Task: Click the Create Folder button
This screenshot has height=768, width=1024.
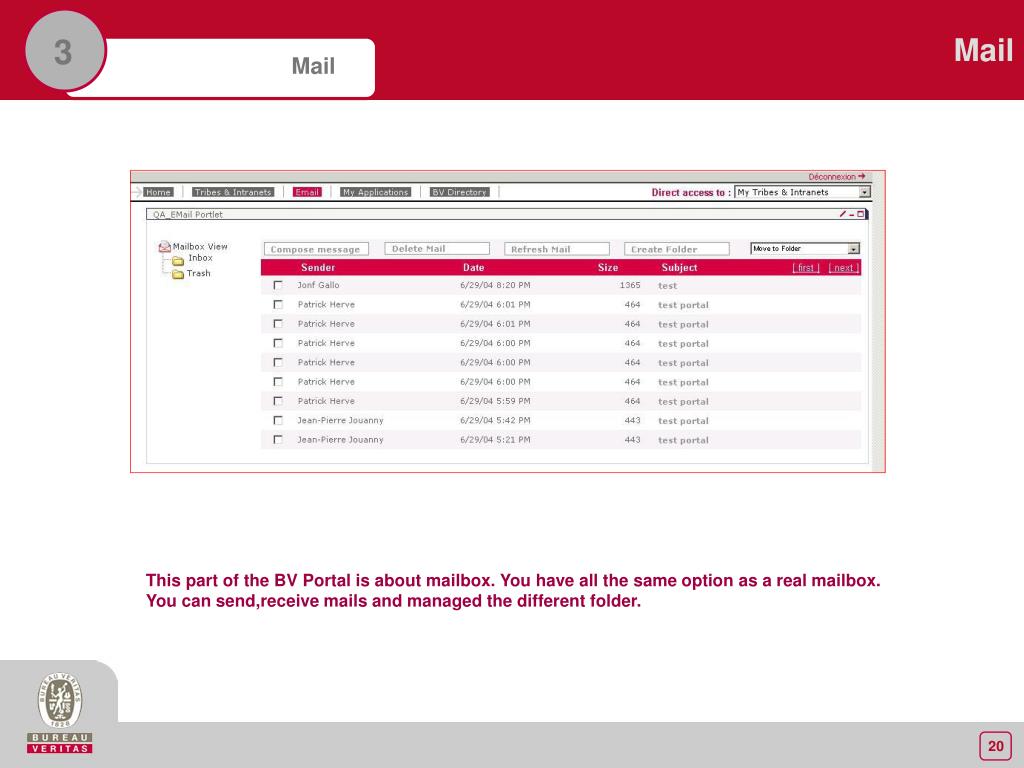Action: point(677,249)
